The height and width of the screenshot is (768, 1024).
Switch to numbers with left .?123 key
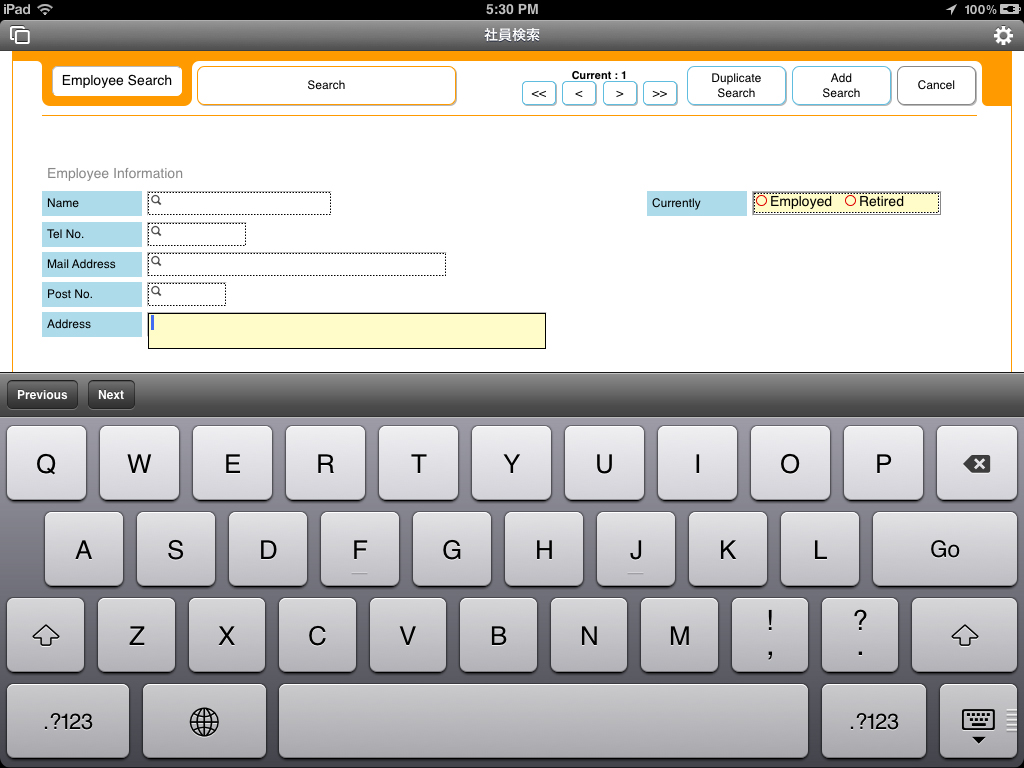[68, 721]
